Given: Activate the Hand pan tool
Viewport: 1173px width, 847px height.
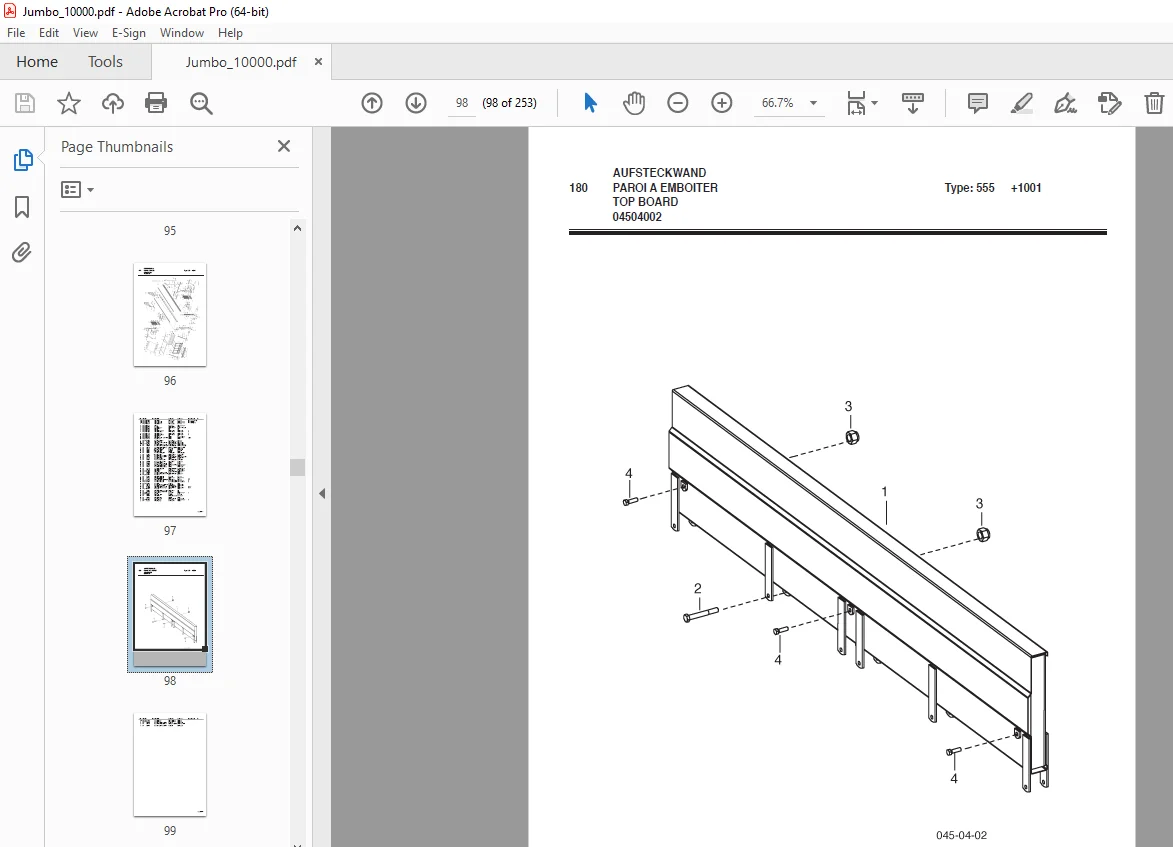Looking at the screenshot, I should [634, 103].
